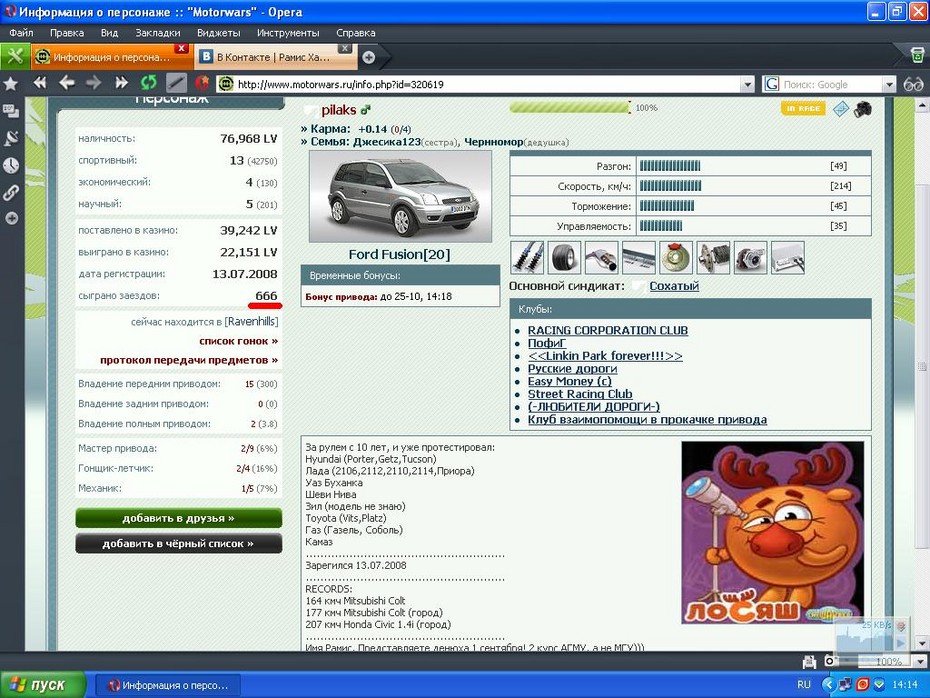
Task: Open a new tab with plus button
Action: (x=369, y=57)
